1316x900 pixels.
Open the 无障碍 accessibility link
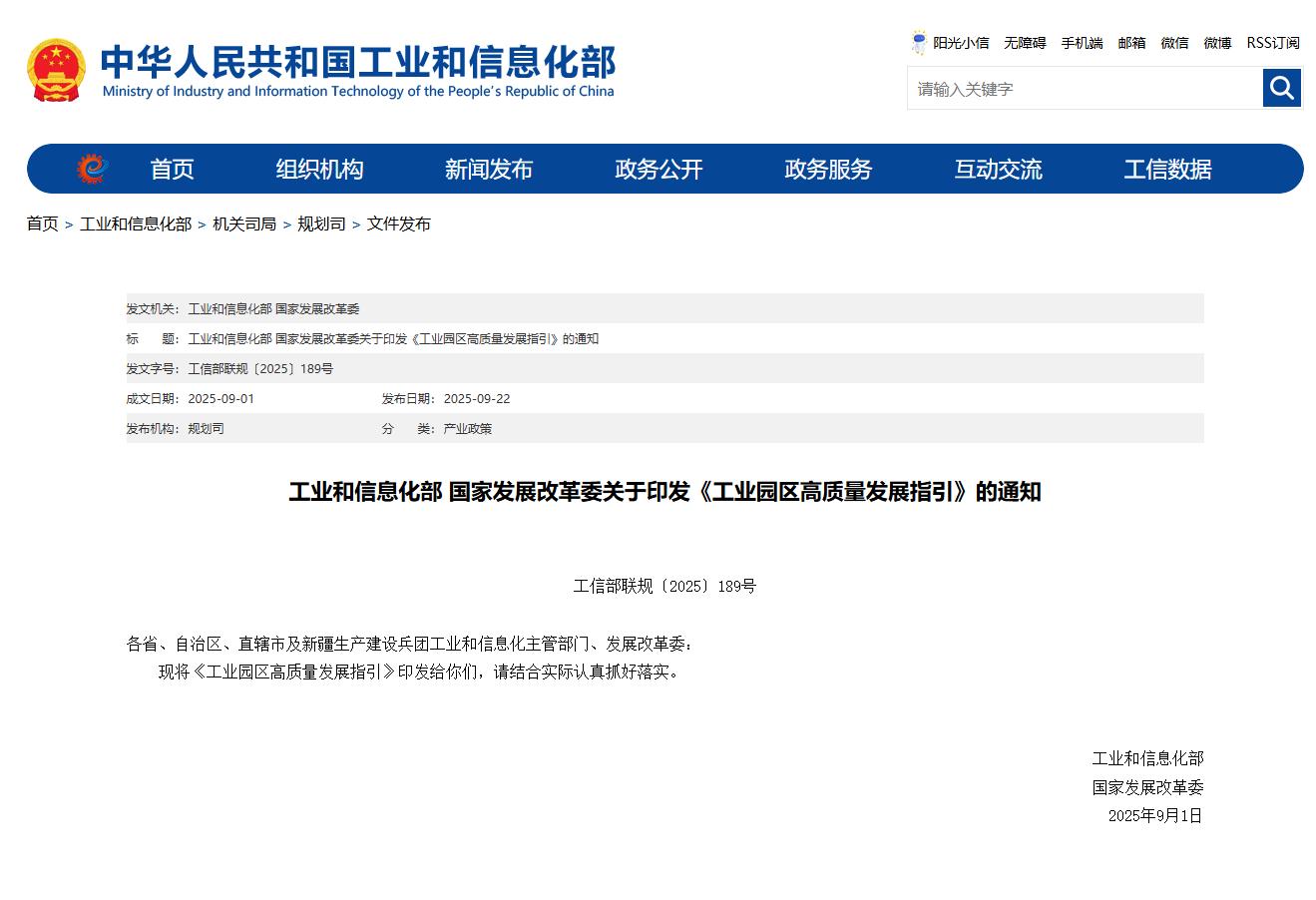tap(1025, 43)
